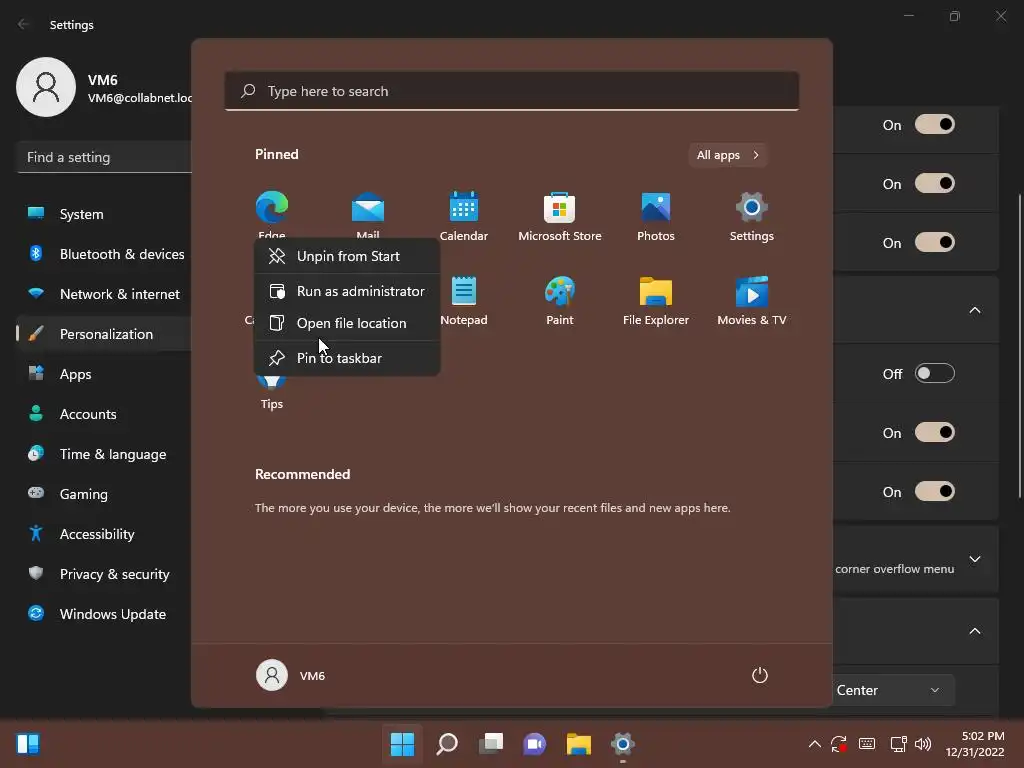Click the volume speaker tray icon
The height and width of the screenshot is (768, 1024).
(x=923, y=744)
